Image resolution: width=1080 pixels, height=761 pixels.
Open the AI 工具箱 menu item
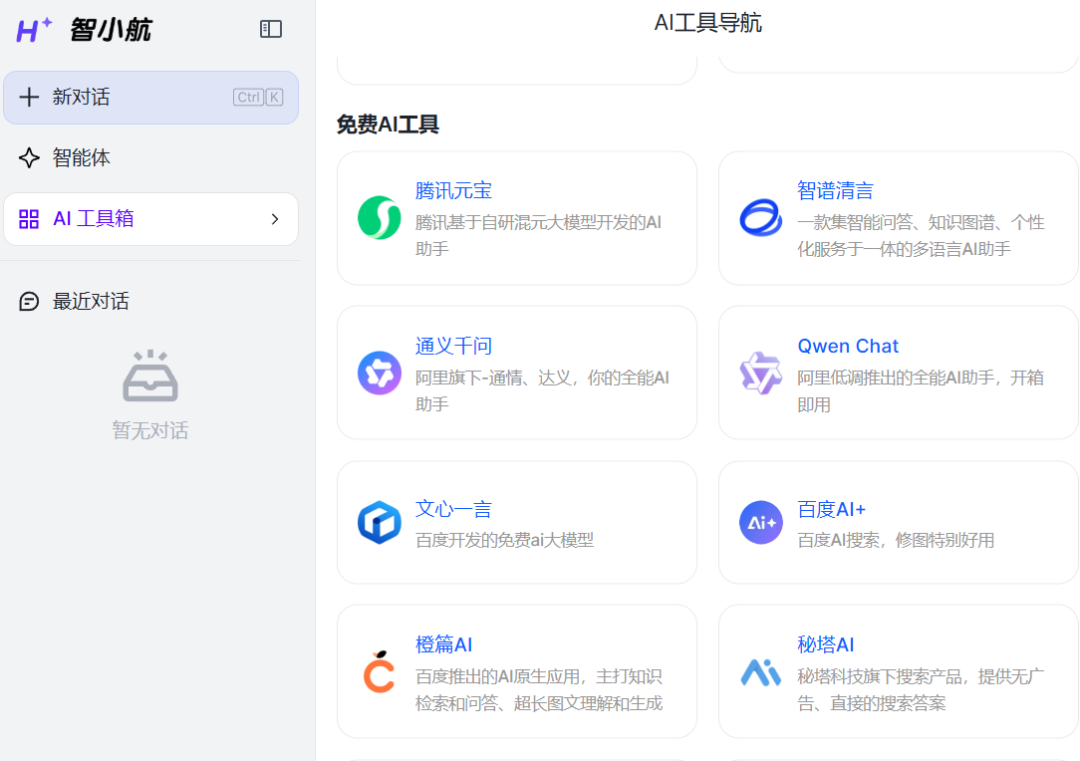tap(151, 219)
